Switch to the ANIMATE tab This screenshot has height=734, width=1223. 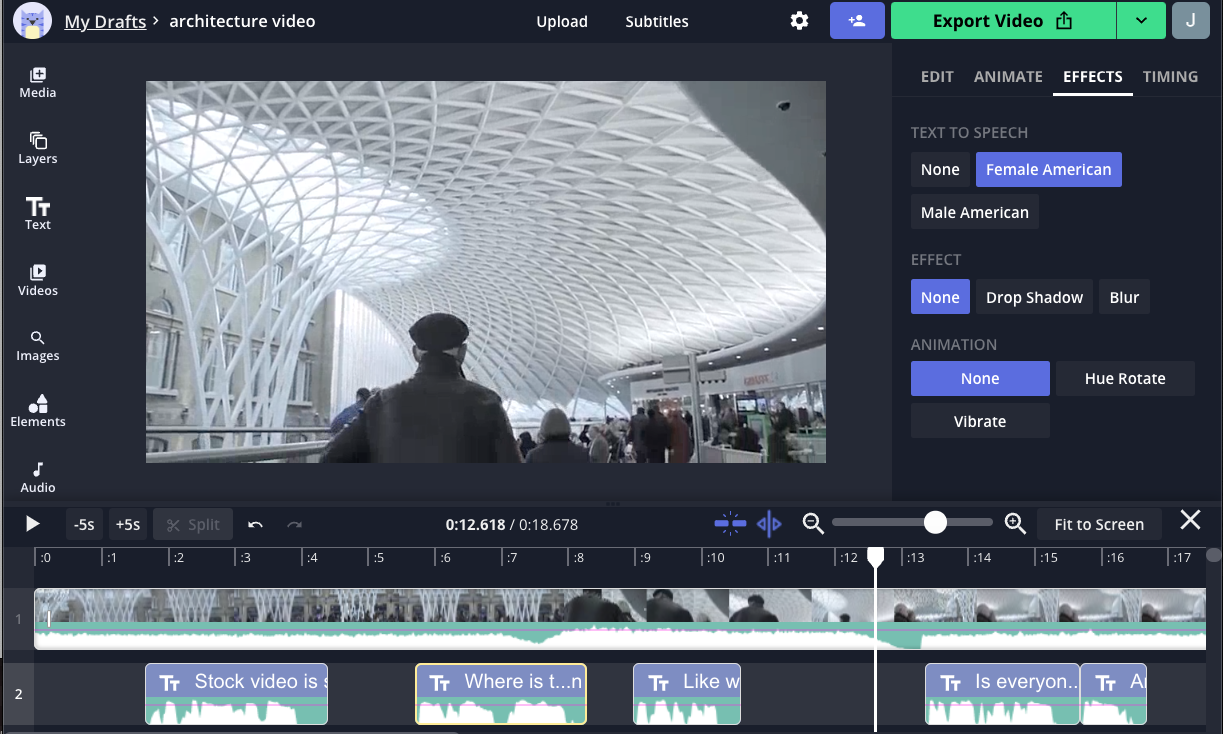coord(1008,77)
